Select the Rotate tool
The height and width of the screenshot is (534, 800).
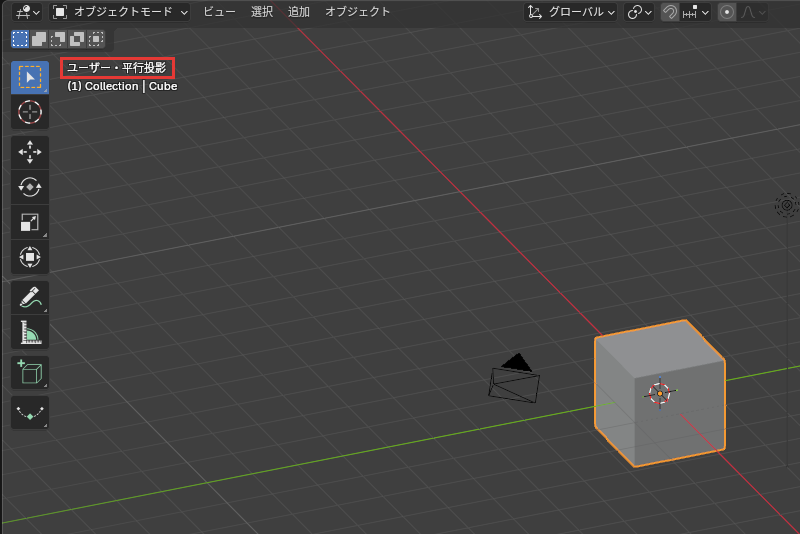30,187
